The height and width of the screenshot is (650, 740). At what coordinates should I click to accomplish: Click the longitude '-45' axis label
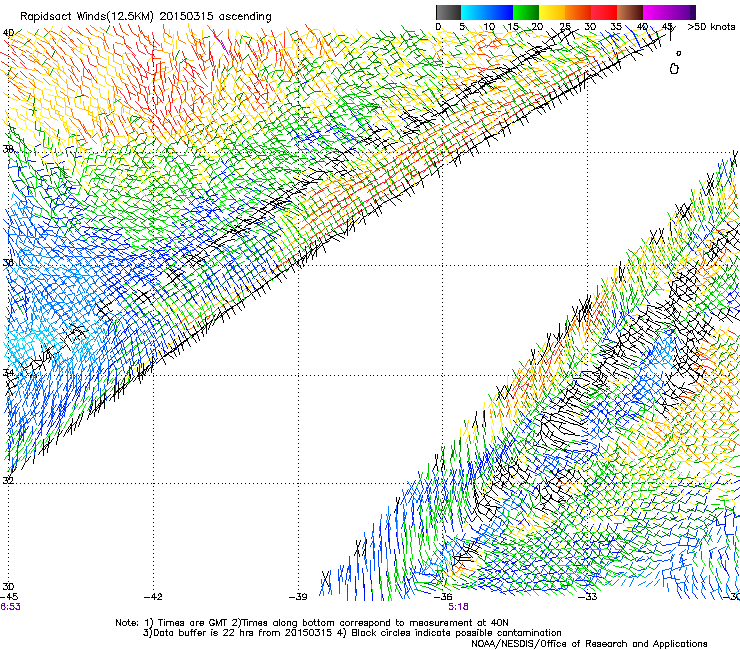coord(9,597)
